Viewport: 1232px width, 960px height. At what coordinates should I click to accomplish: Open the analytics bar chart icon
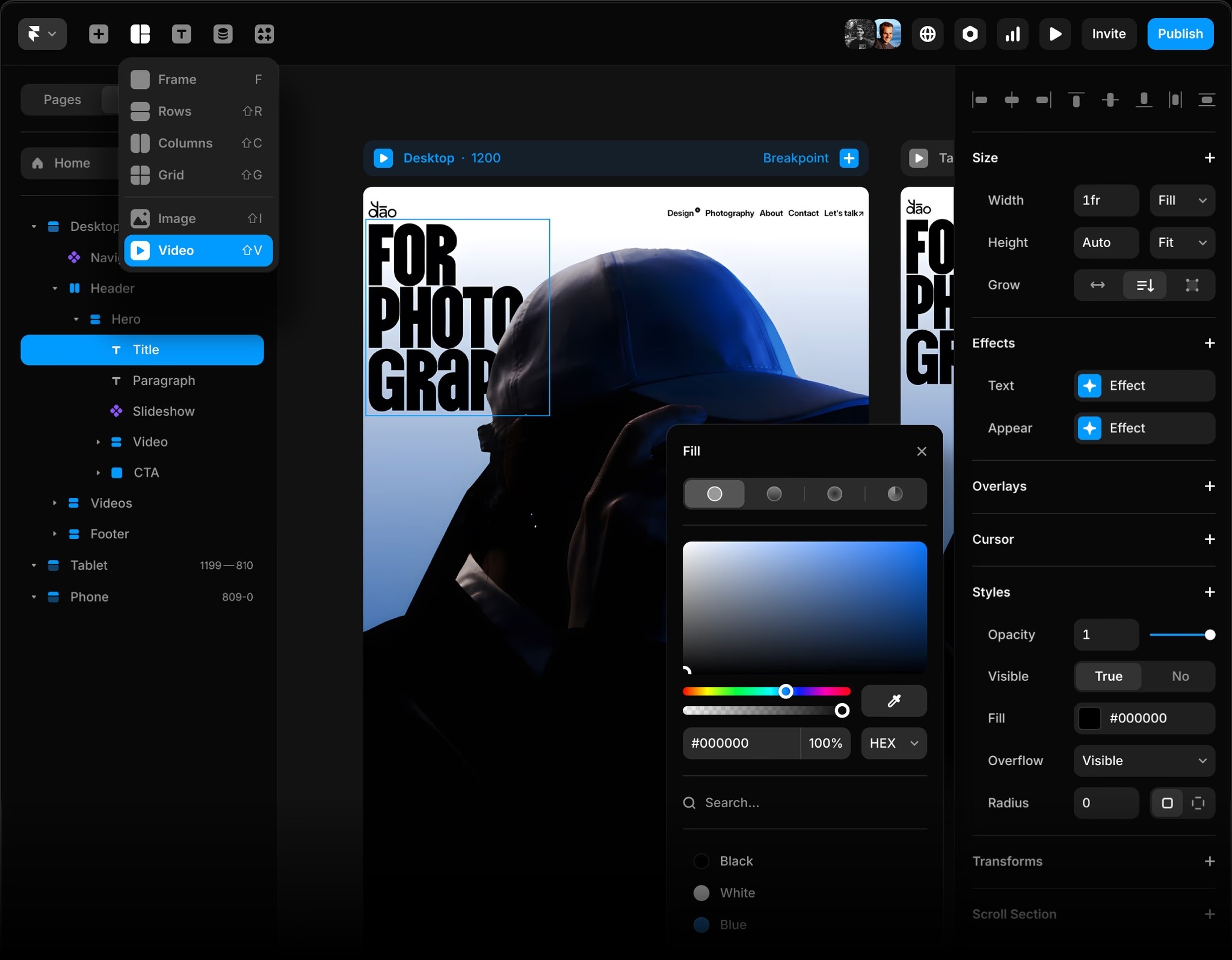[x=1012, y=34]
